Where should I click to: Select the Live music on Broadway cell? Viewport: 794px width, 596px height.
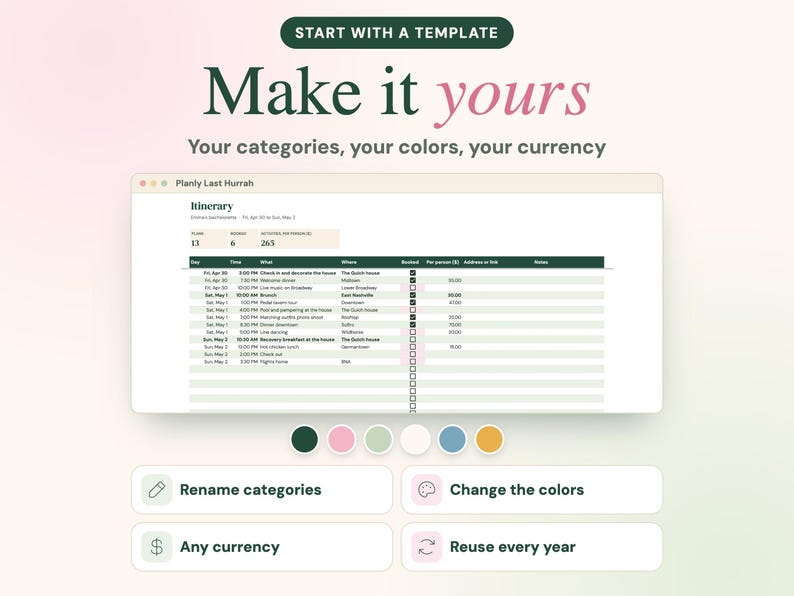[286, 288]
